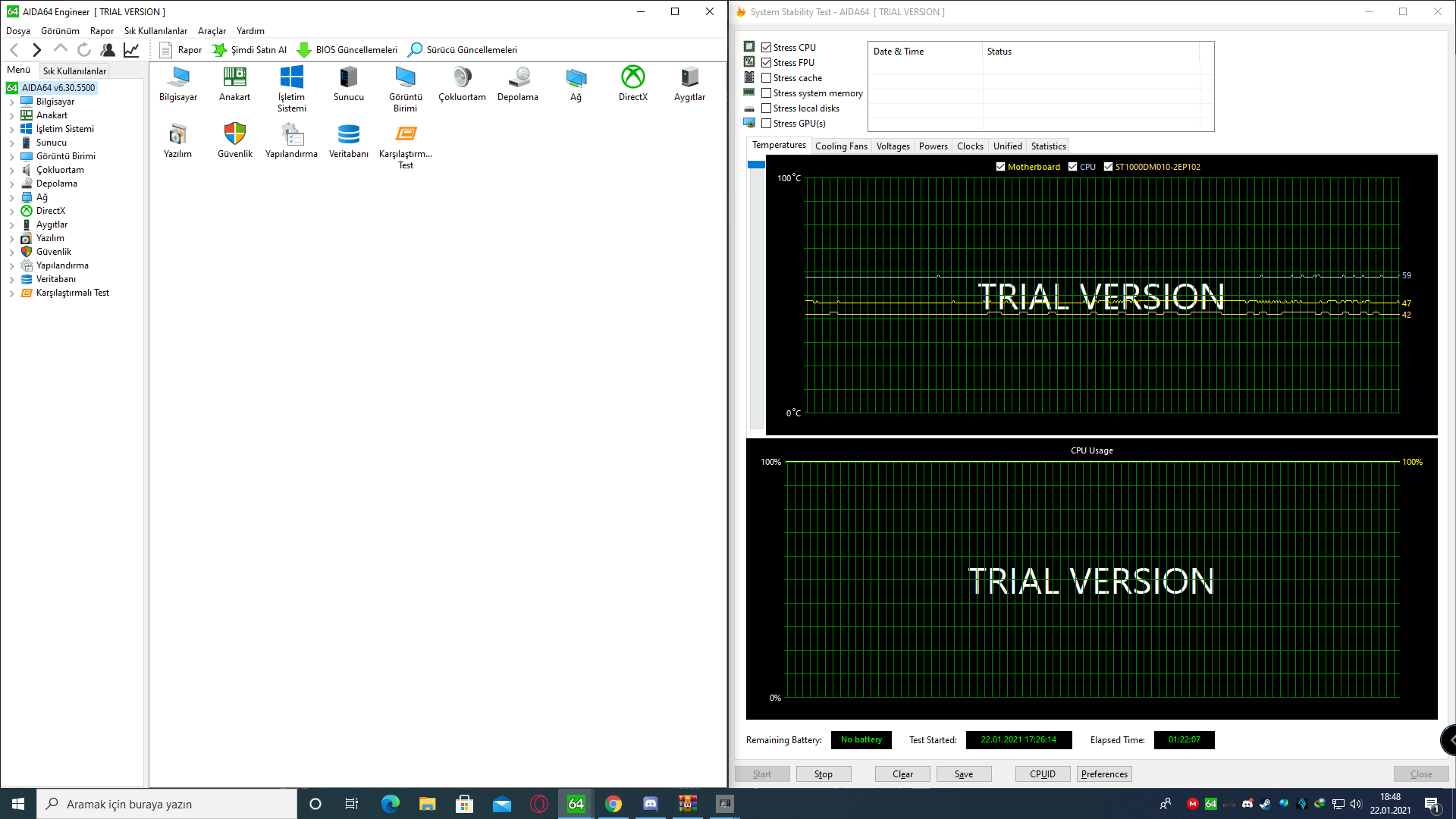The width and height of the screenshot is (1456, 819).
Task: Click the Preferences button
Action: coord(1103,774)
